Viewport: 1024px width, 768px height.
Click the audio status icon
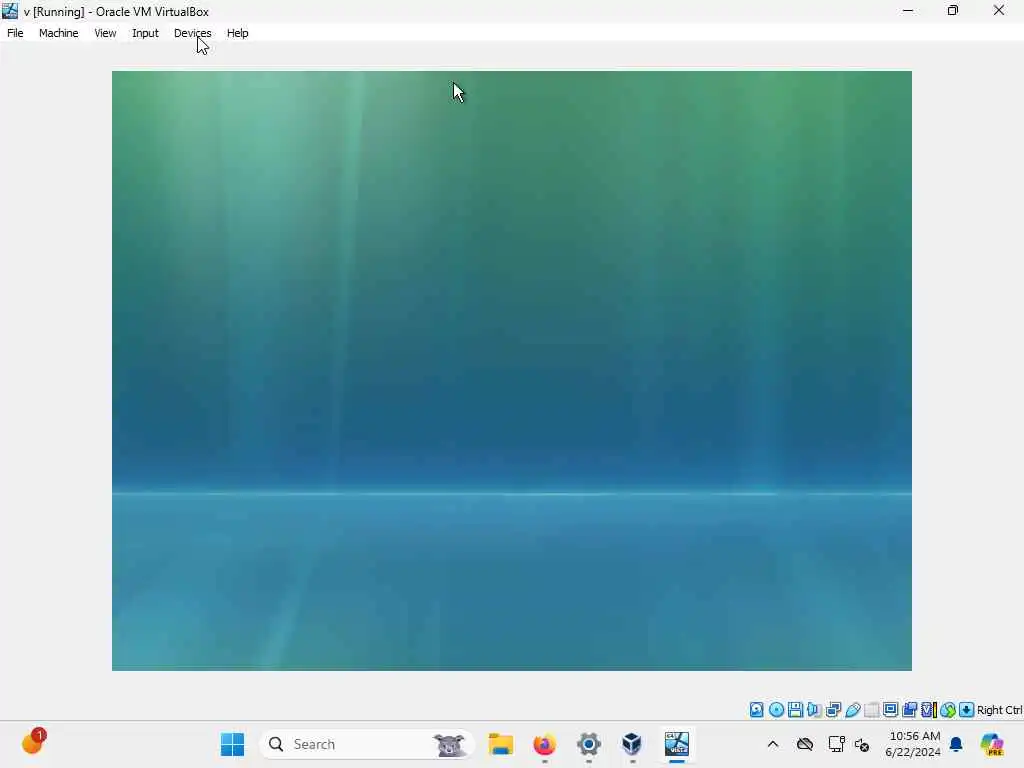814,710
